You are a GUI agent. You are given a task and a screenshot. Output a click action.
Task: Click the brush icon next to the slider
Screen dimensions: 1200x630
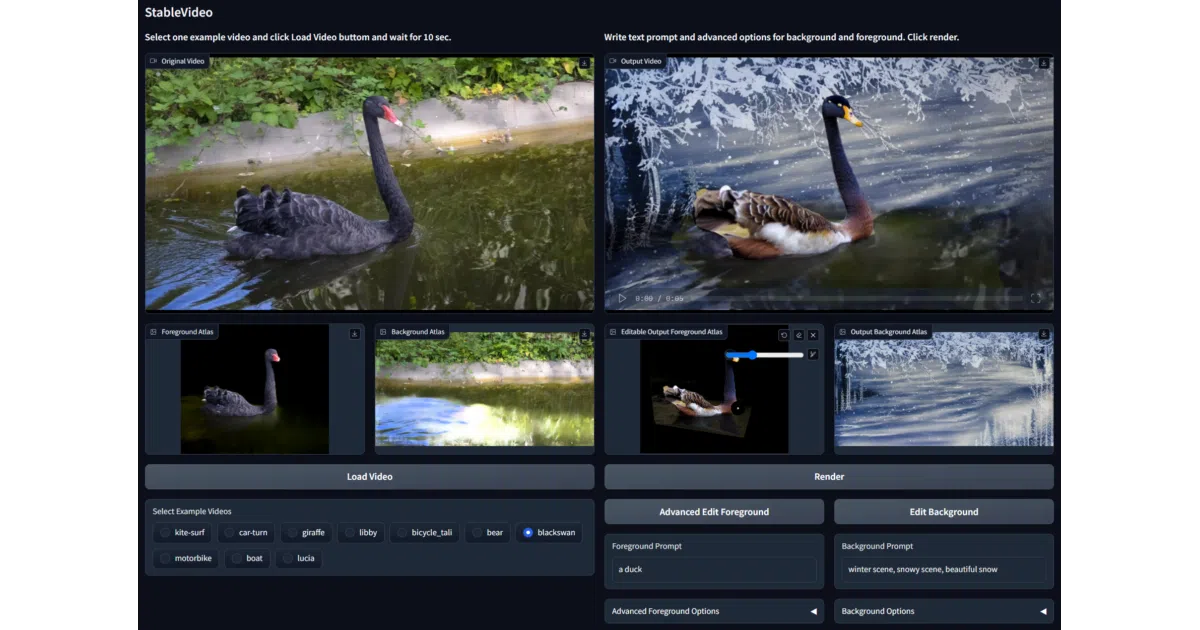(x=813, y=354)
